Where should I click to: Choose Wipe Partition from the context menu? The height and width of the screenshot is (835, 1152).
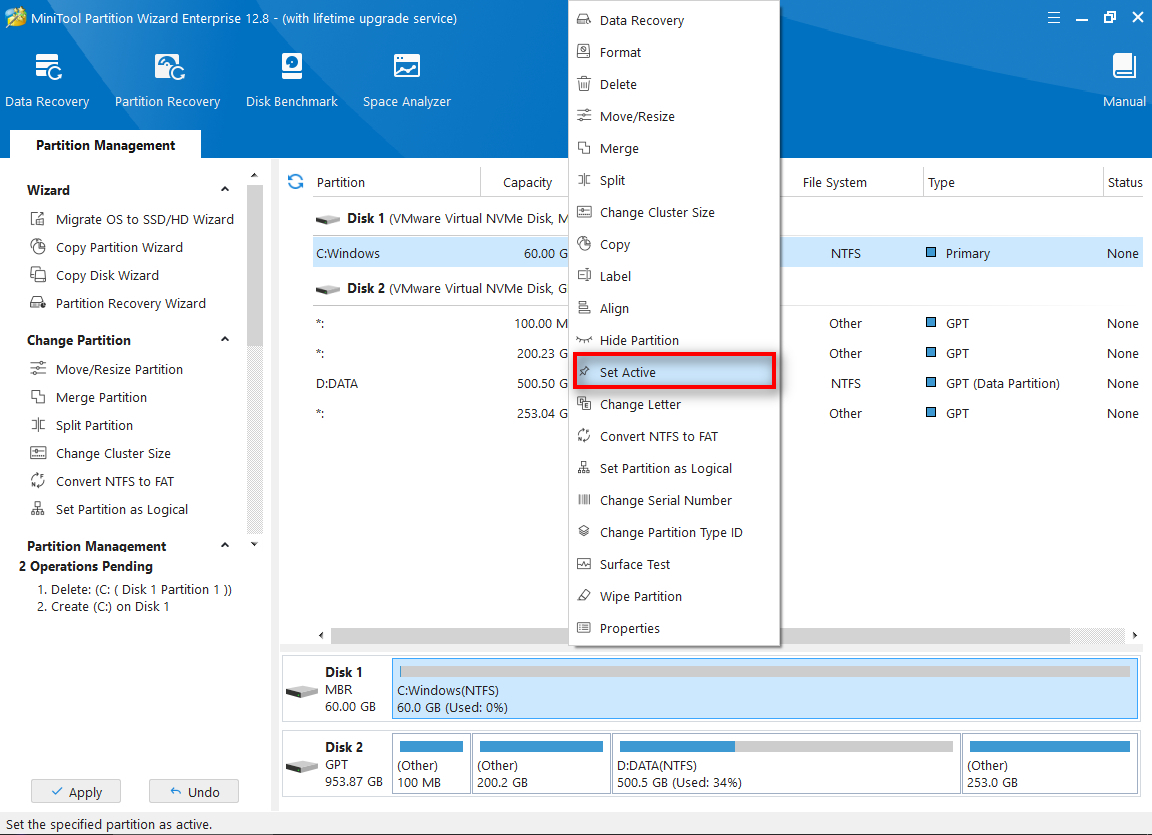tap(640, 596)
